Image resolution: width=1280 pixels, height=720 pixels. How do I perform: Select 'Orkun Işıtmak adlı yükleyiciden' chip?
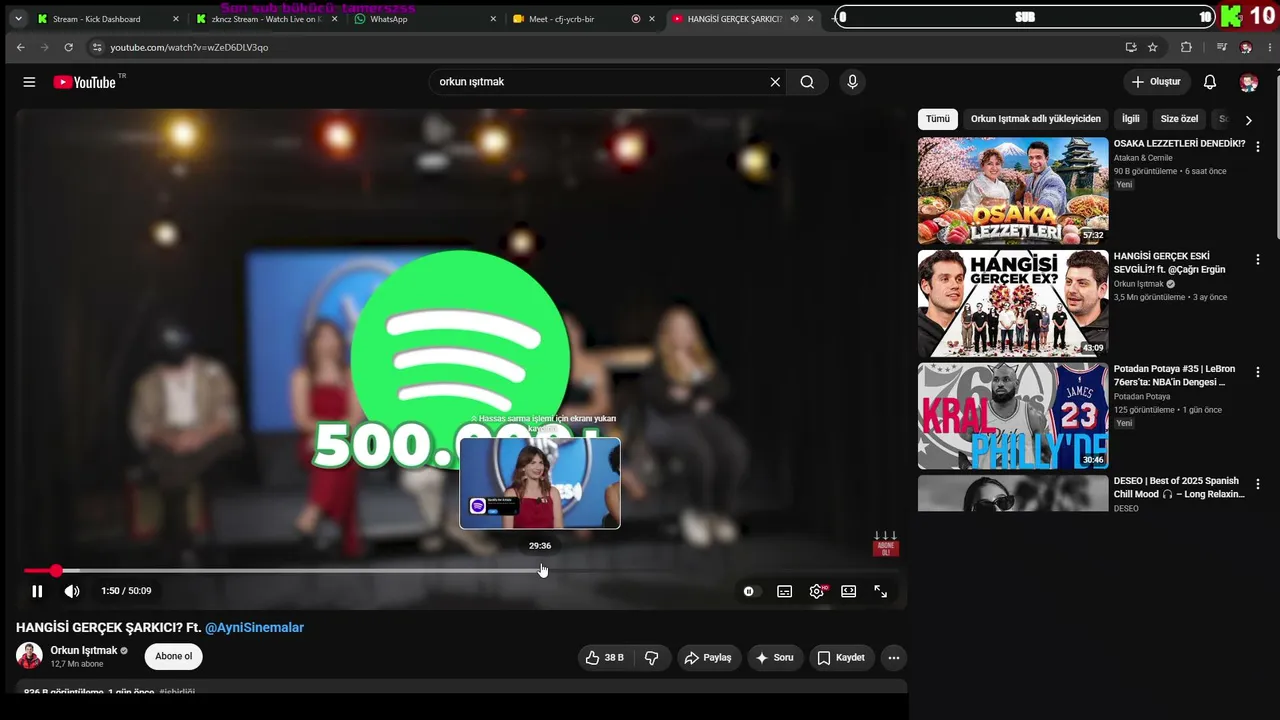click(1036, 119)
